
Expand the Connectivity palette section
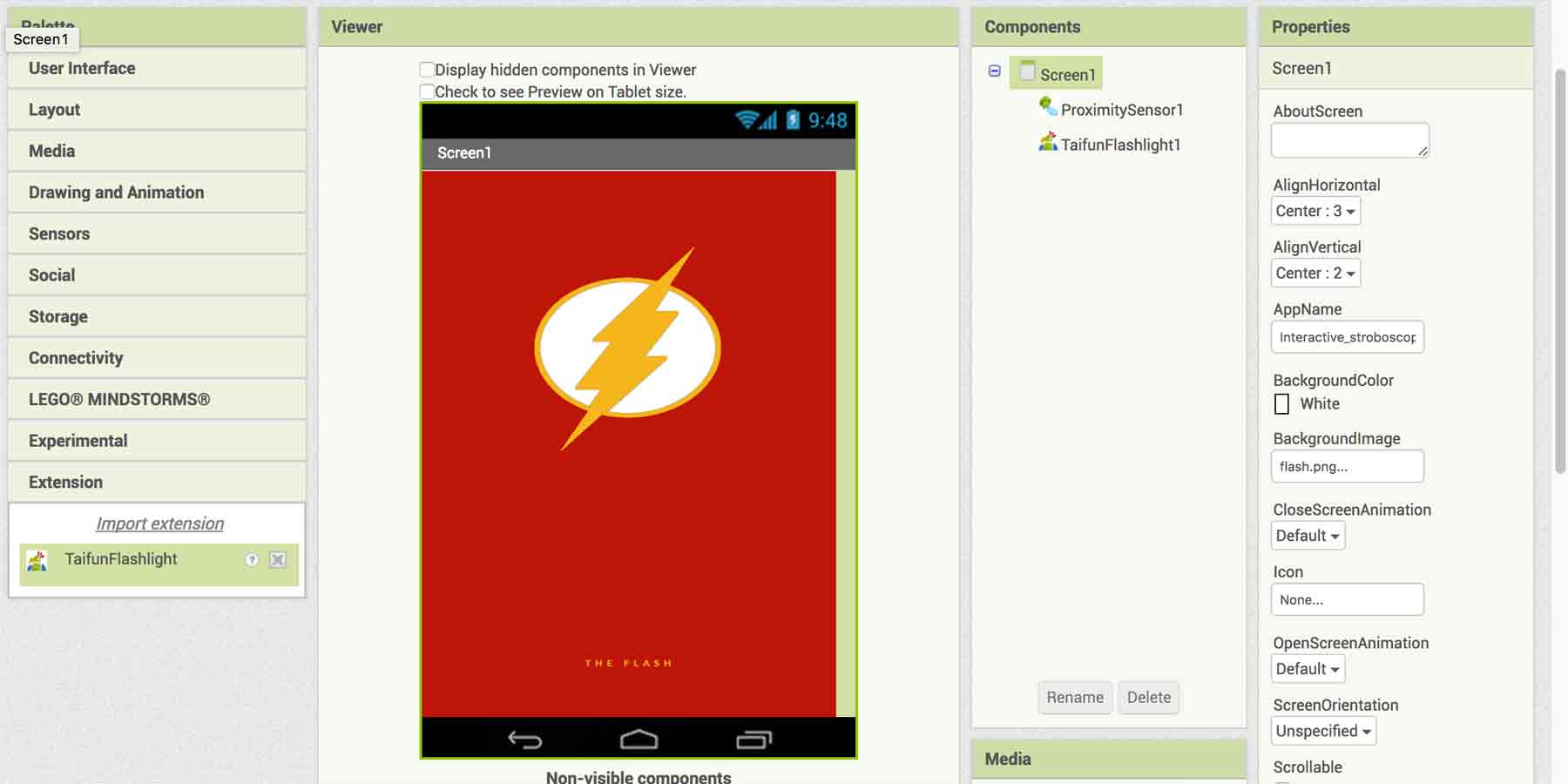click(157, 358)
